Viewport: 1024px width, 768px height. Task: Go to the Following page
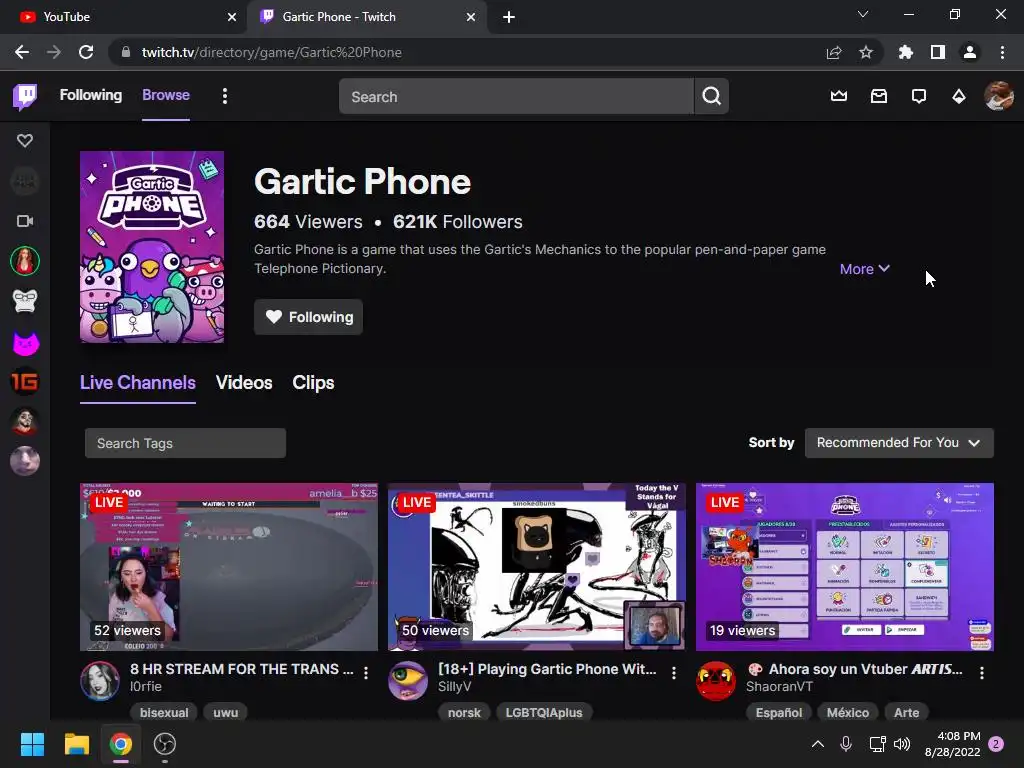coord(91,95)
